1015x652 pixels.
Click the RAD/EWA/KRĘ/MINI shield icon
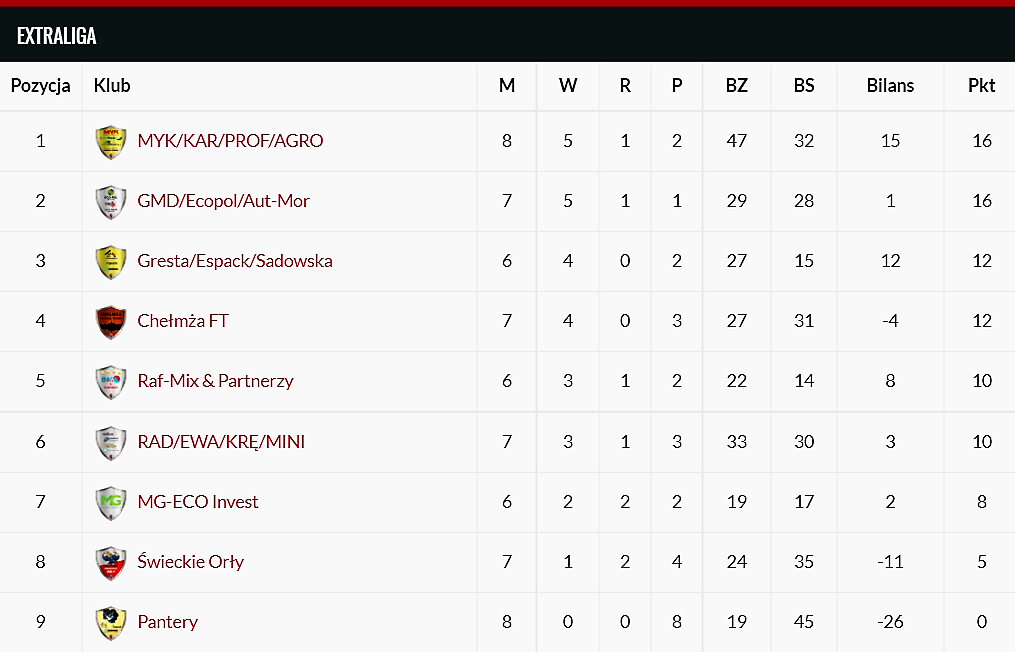[x=111, y=443]
